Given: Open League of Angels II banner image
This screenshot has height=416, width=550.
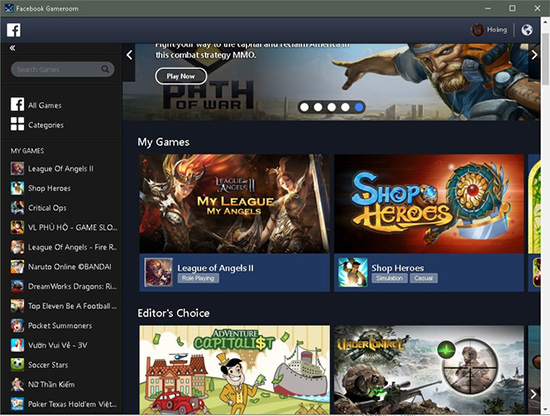Looking at the screenshot, I should coord(234,204).
